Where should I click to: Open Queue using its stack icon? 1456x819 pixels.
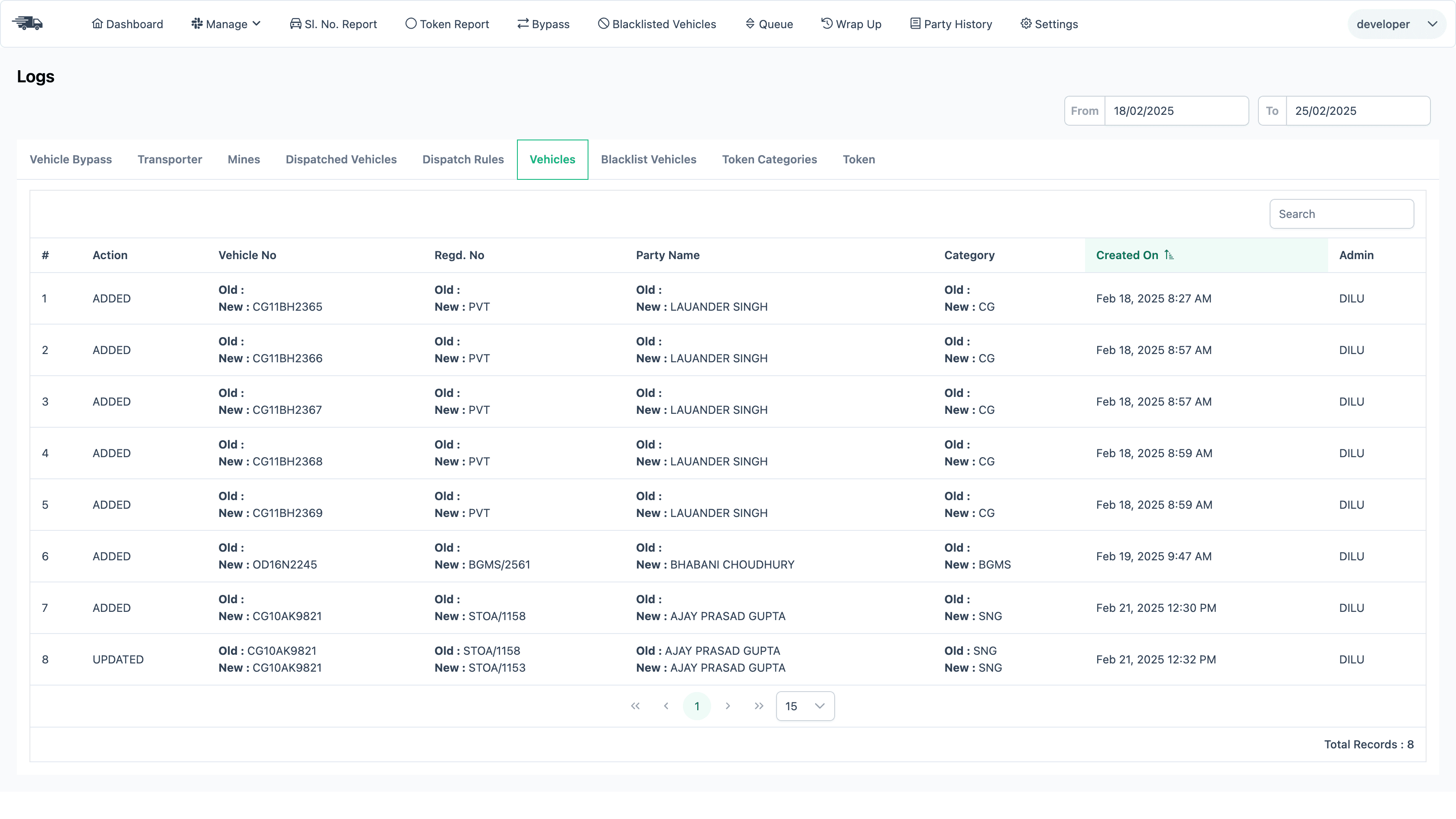750,23
